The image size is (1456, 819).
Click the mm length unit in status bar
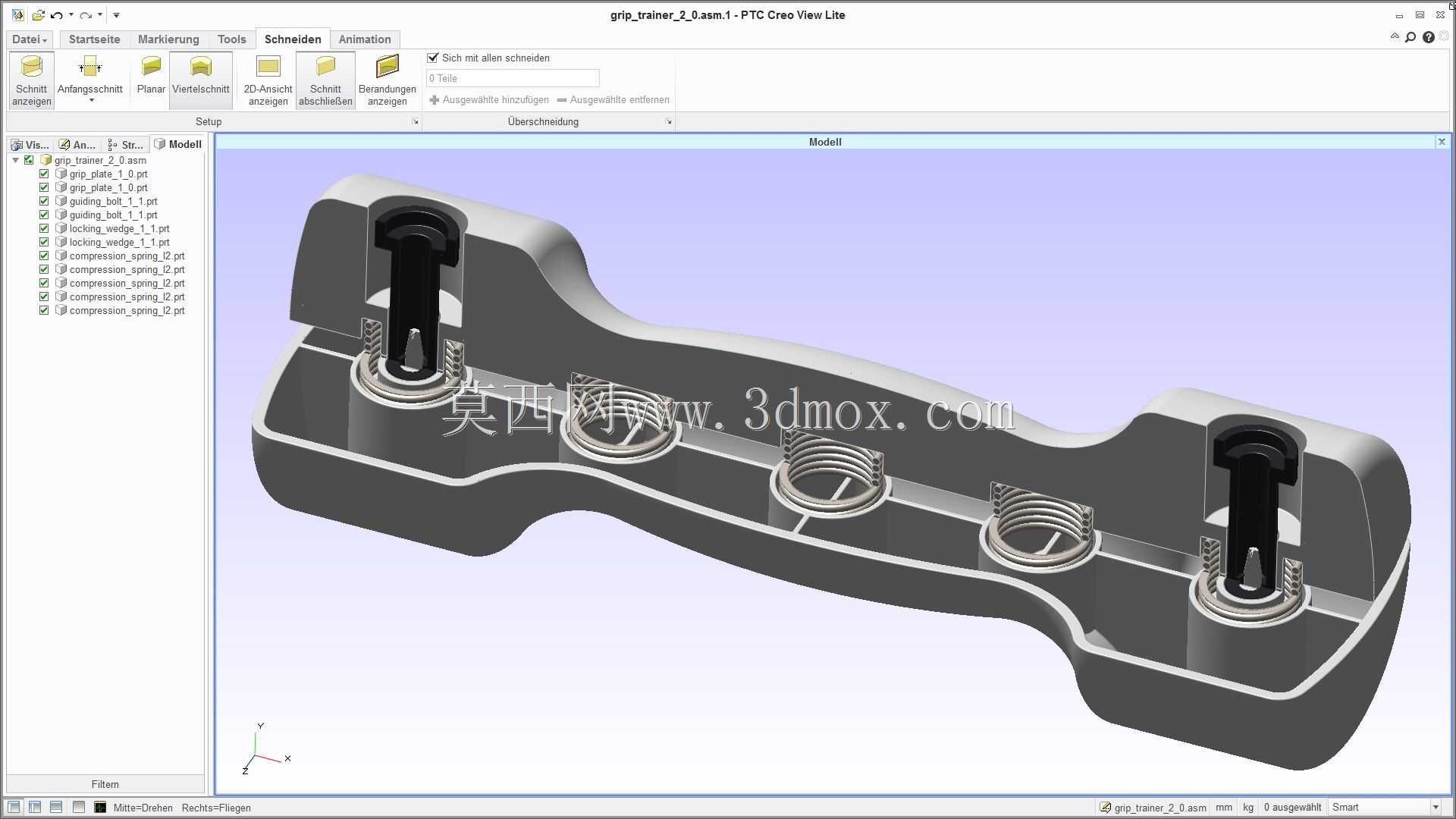(x=1224, y=808)
